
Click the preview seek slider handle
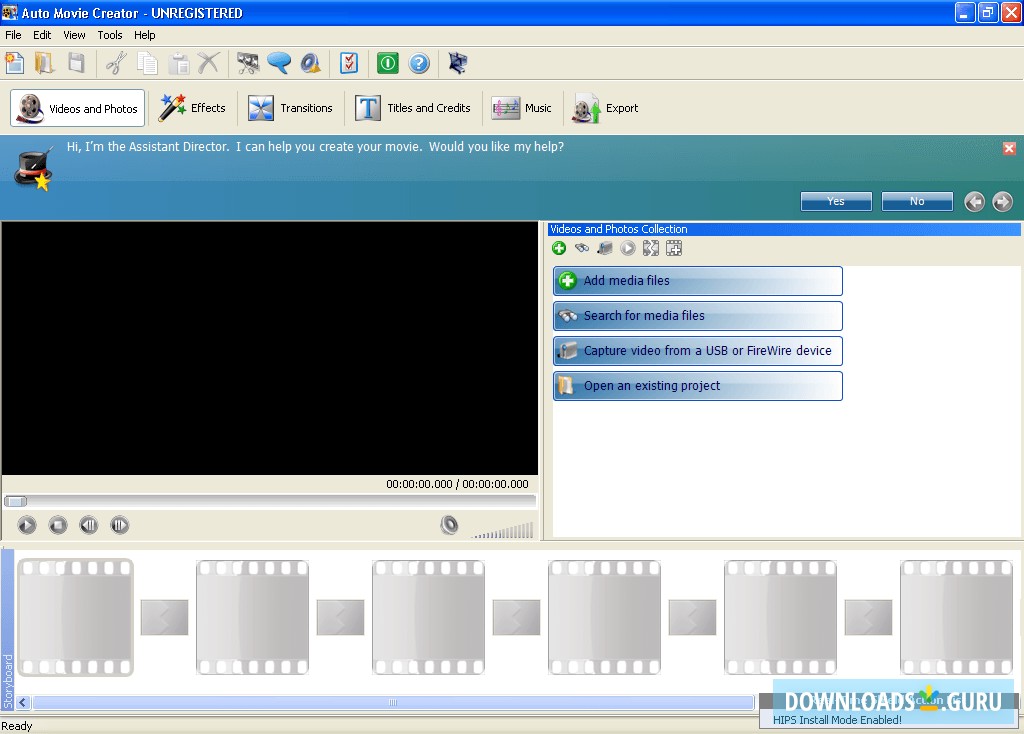click(16, 502)
